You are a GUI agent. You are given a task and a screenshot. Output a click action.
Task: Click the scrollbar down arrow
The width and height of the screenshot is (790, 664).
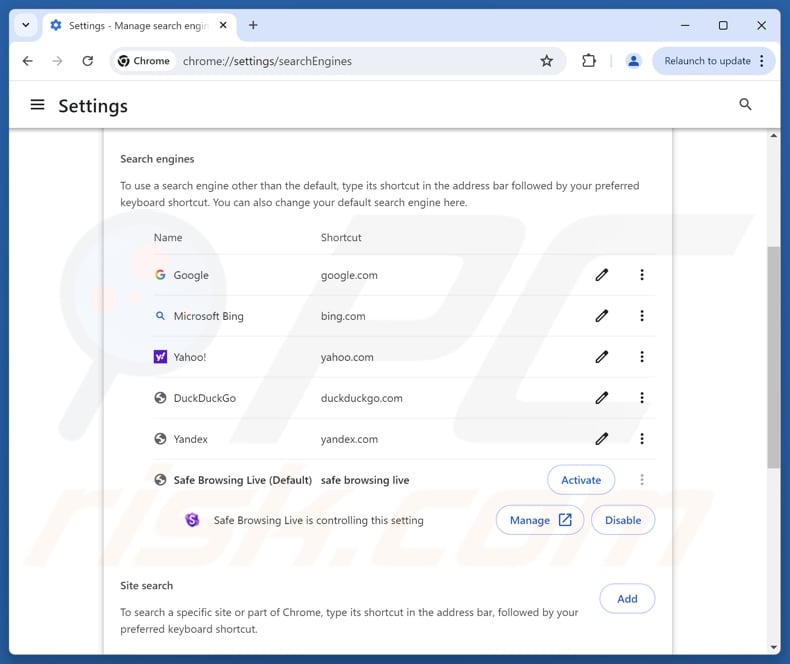[x=773, y=647]
